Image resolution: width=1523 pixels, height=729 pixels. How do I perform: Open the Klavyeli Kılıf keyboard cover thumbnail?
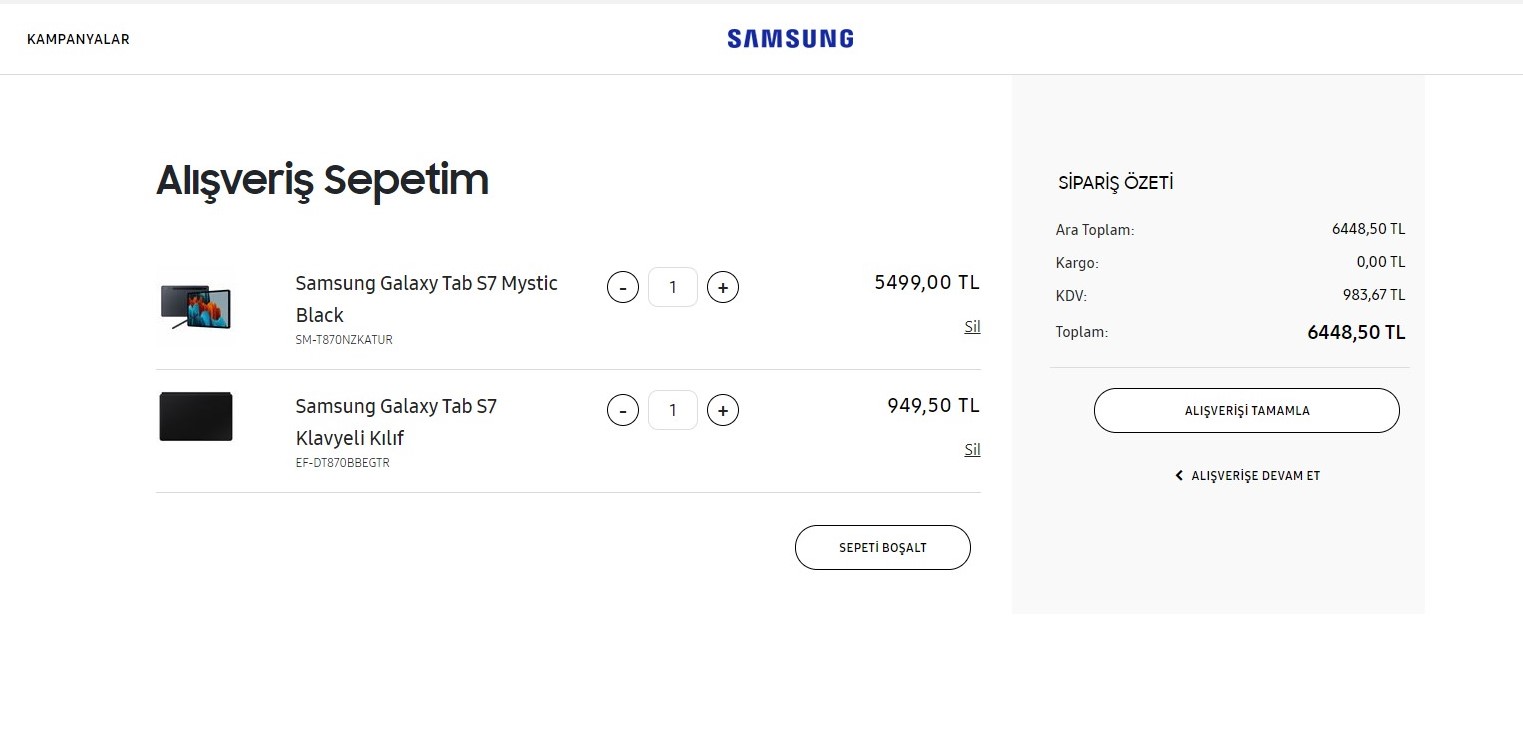196,416
